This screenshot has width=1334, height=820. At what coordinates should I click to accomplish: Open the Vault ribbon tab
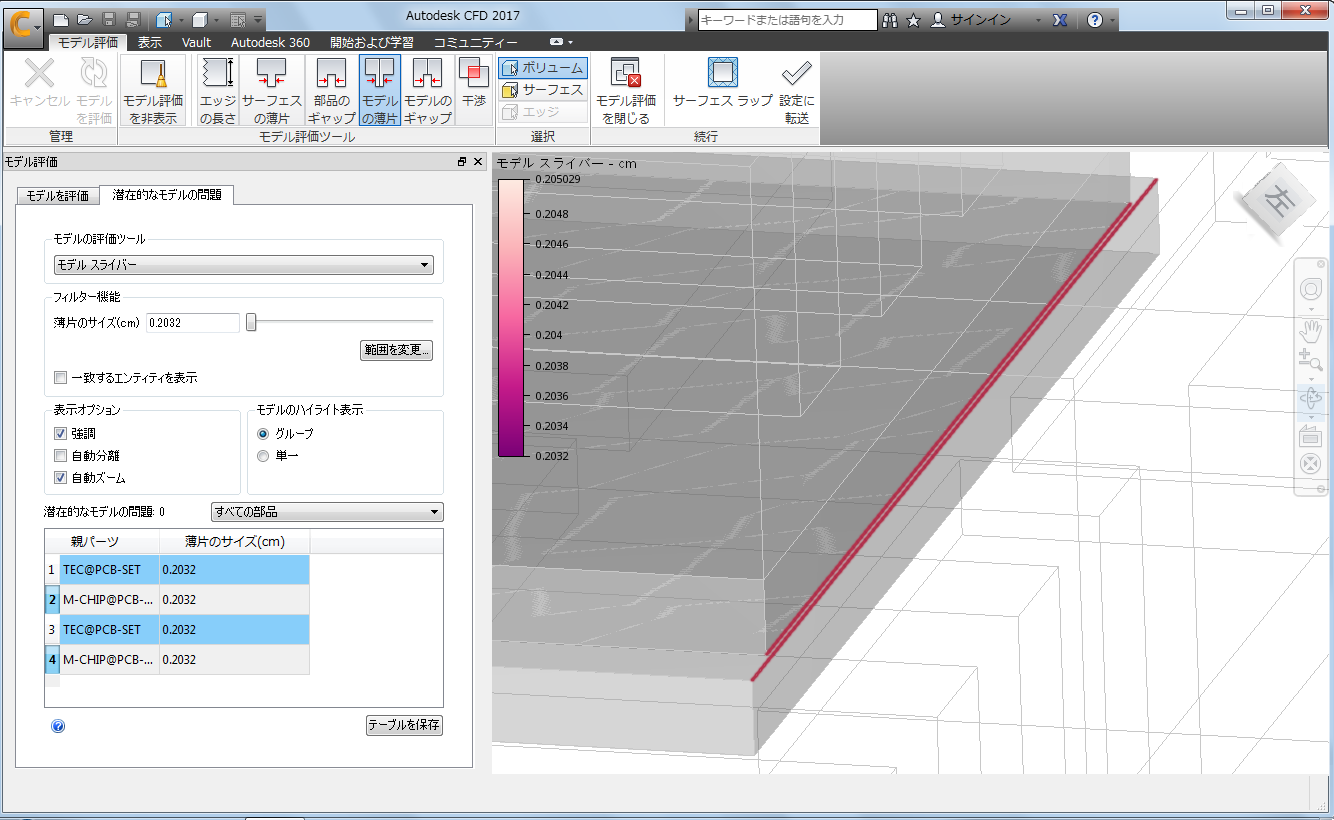tap(196, 42)
